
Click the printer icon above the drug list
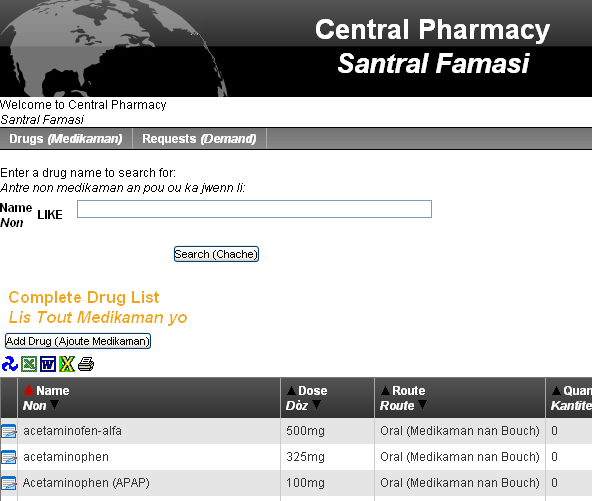86,364
